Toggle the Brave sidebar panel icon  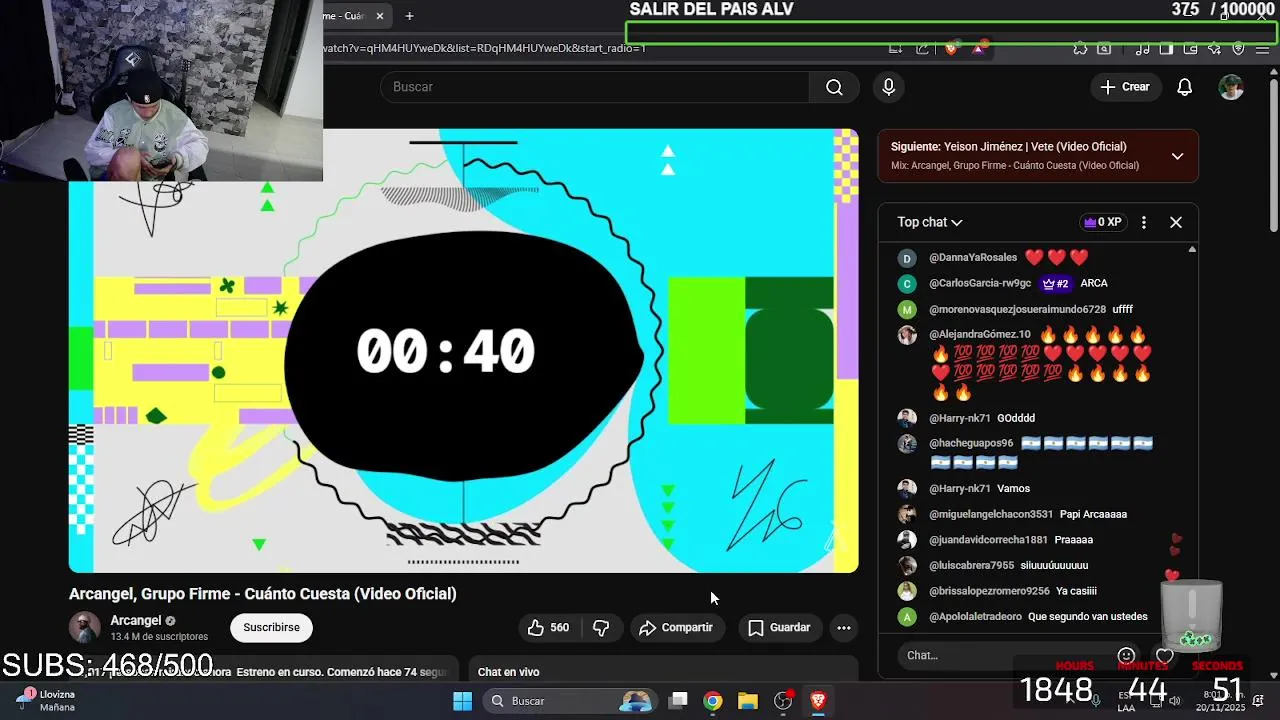pyautogui.click(x=1166, y=48)
